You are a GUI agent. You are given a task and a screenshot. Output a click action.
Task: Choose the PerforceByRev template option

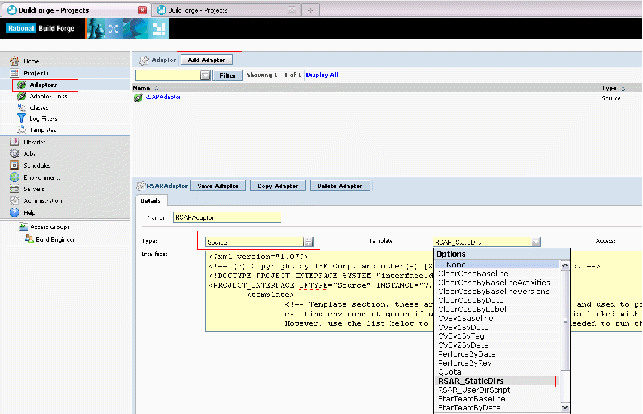[x=497, y=363]
